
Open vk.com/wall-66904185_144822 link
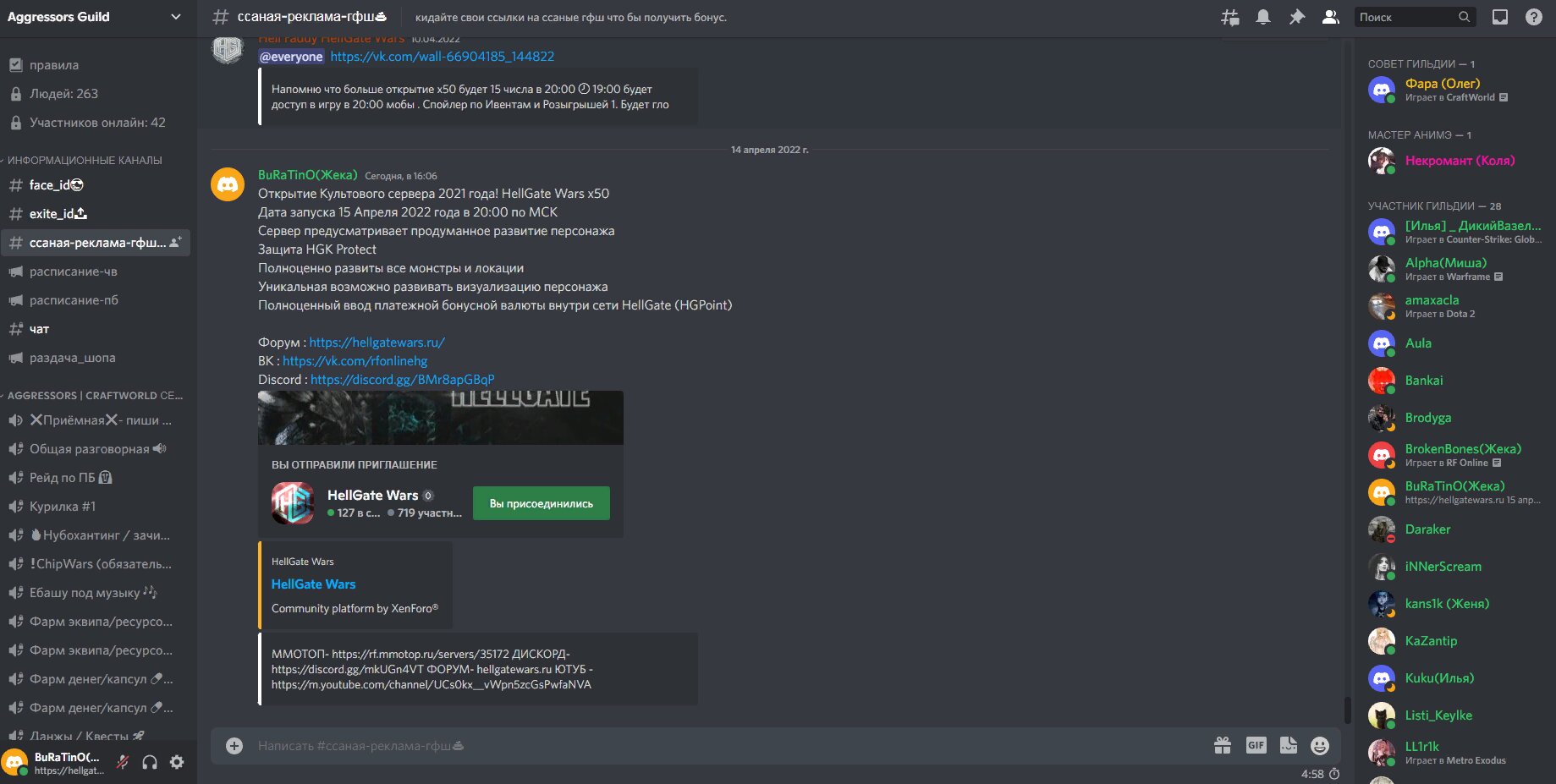(442, 57)
